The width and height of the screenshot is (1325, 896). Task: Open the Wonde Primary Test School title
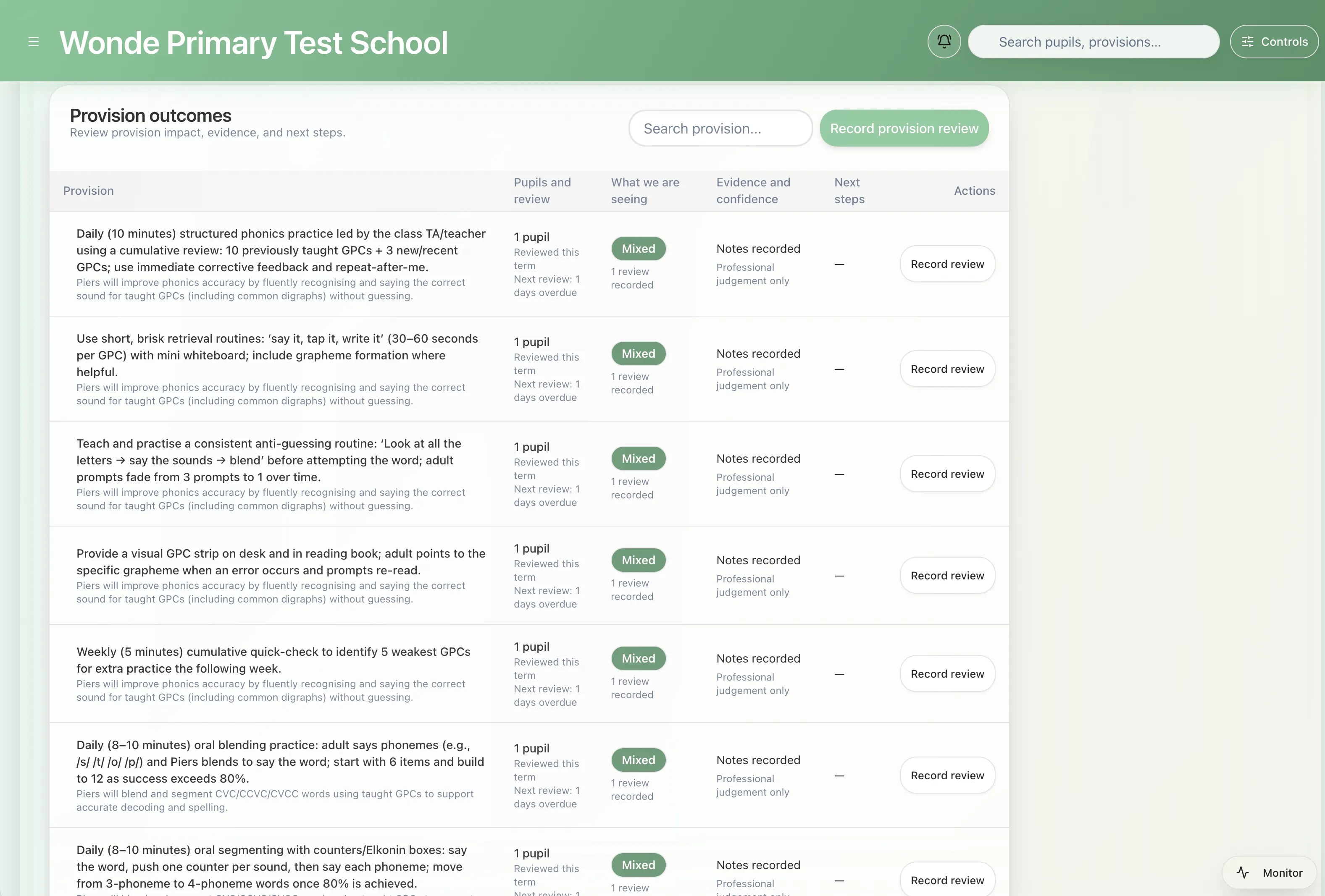254,43
